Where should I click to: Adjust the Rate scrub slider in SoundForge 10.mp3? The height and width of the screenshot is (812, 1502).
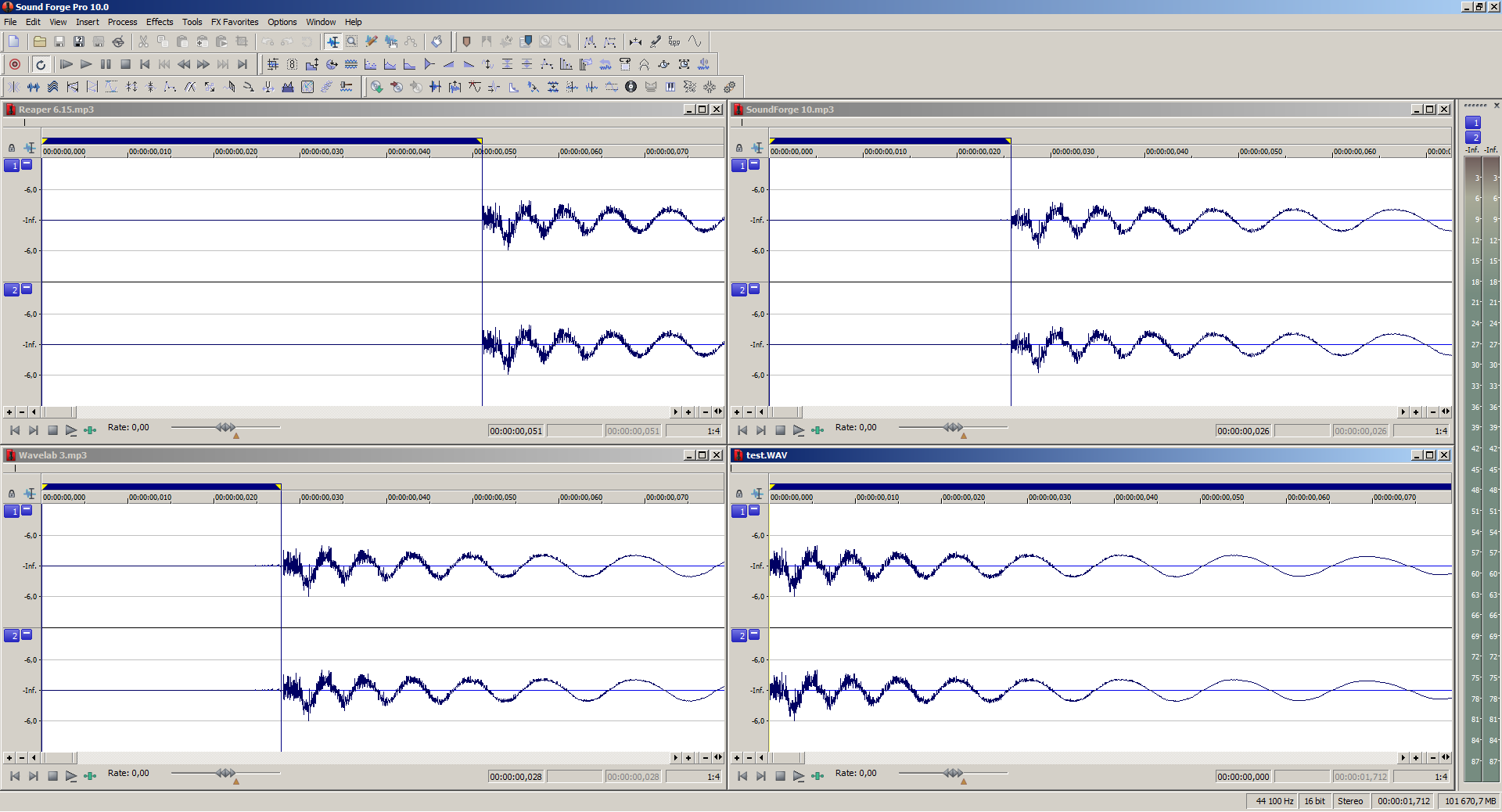953,427
